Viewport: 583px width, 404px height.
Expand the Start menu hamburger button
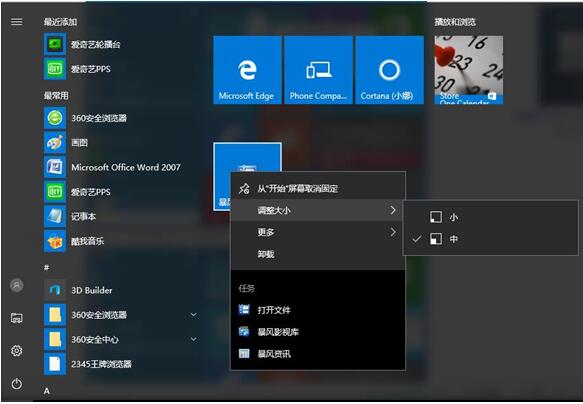coord(16,22)
